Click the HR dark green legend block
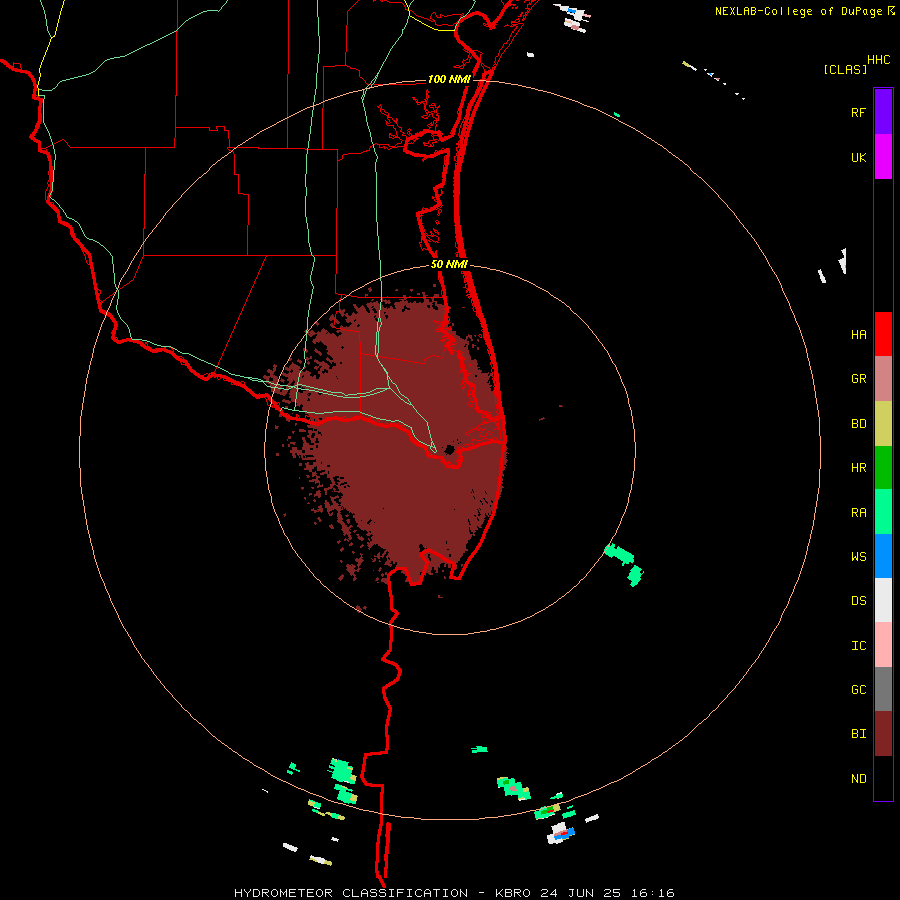 (883, 468)
